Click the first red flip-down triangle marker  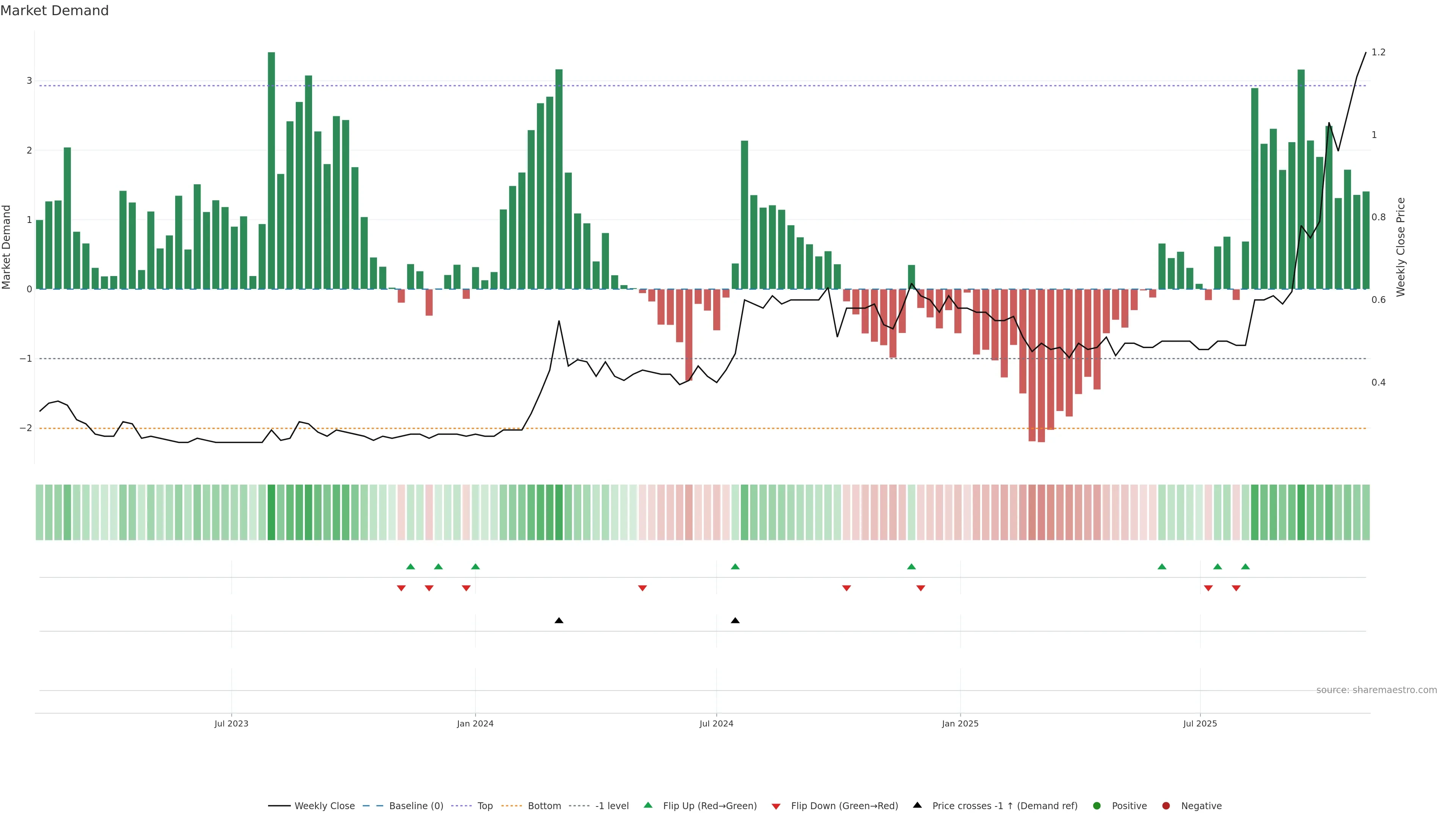click(401, 588)
